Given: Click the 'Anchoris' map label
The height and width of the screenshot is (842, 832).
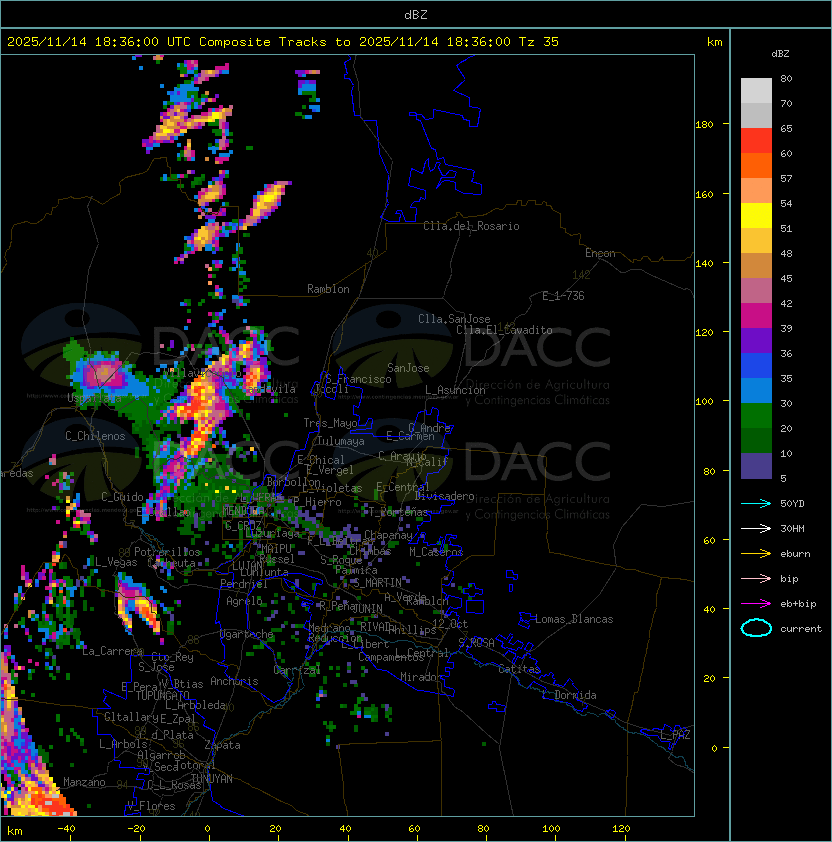Looking at the screenshot, I should pos(234,681).
